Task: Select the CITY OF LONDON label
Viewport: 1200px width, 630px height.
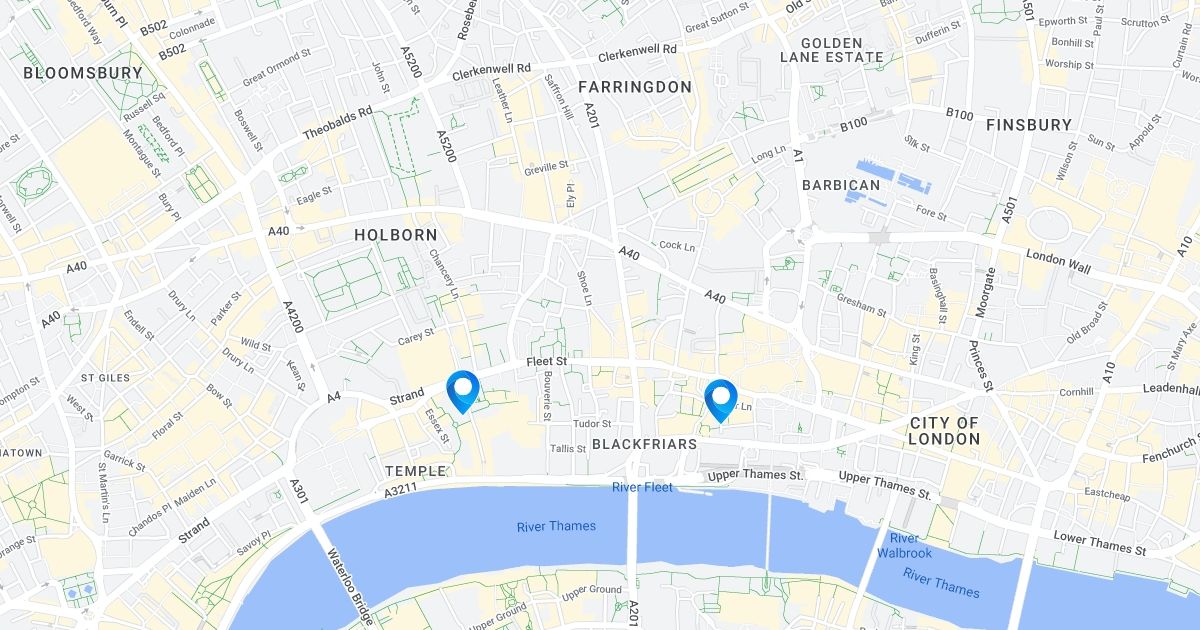Action: (x=945, y=431)
